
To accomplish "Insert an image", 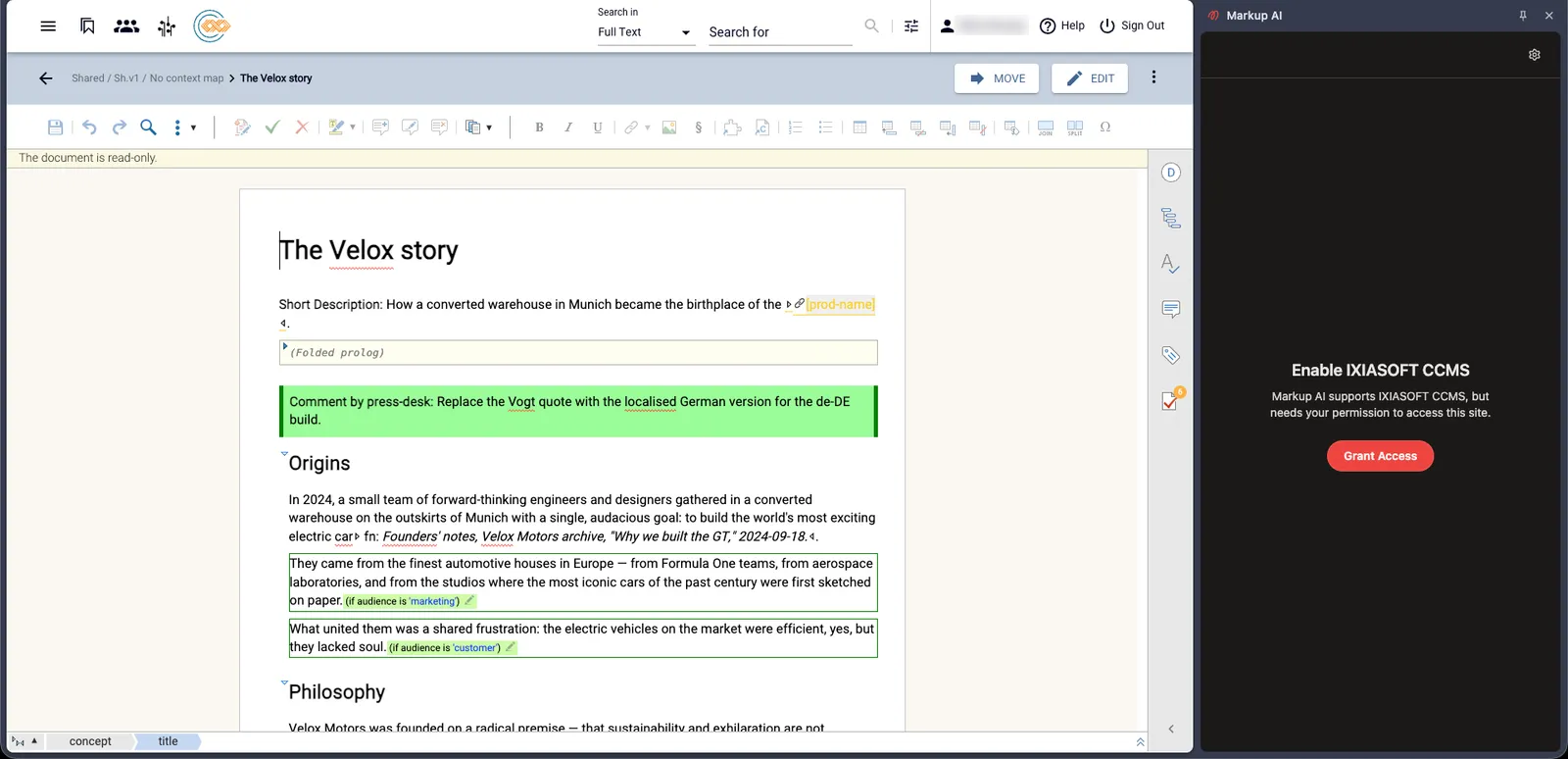I will [x=669, y=127].
